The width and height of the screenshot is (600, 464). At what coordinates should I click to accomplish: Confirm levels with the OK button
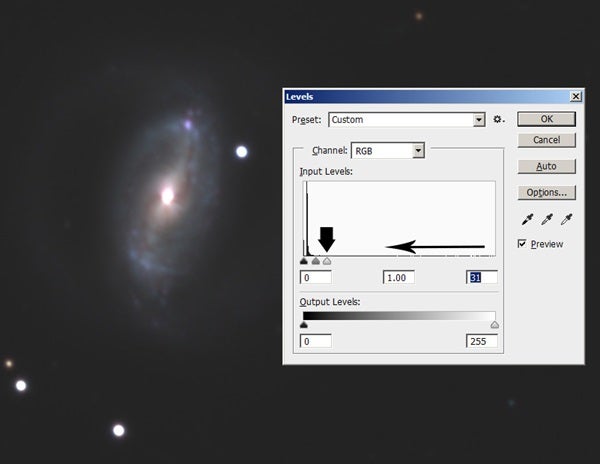[x=546, y=119]
